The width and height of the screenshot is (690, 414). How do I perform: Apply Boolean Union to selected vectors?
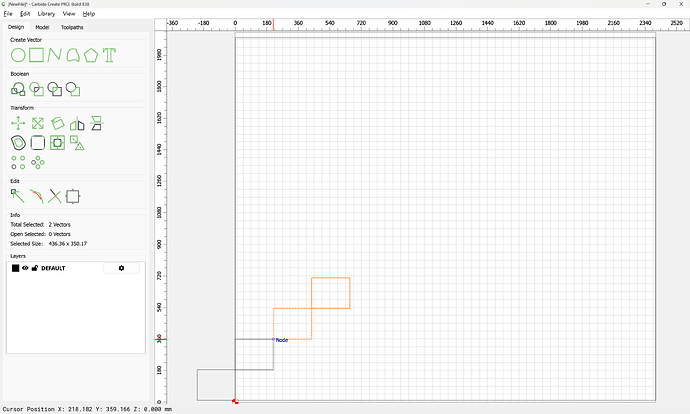(18, 89)
